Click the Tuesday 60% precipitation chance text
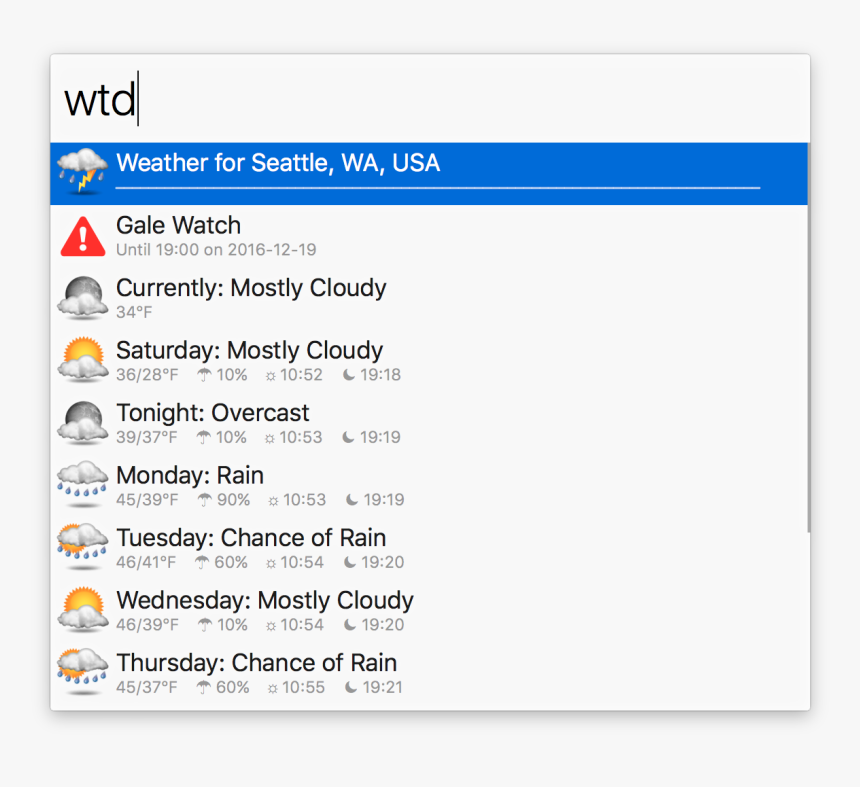Screen dimensions: 860x787 230,562
